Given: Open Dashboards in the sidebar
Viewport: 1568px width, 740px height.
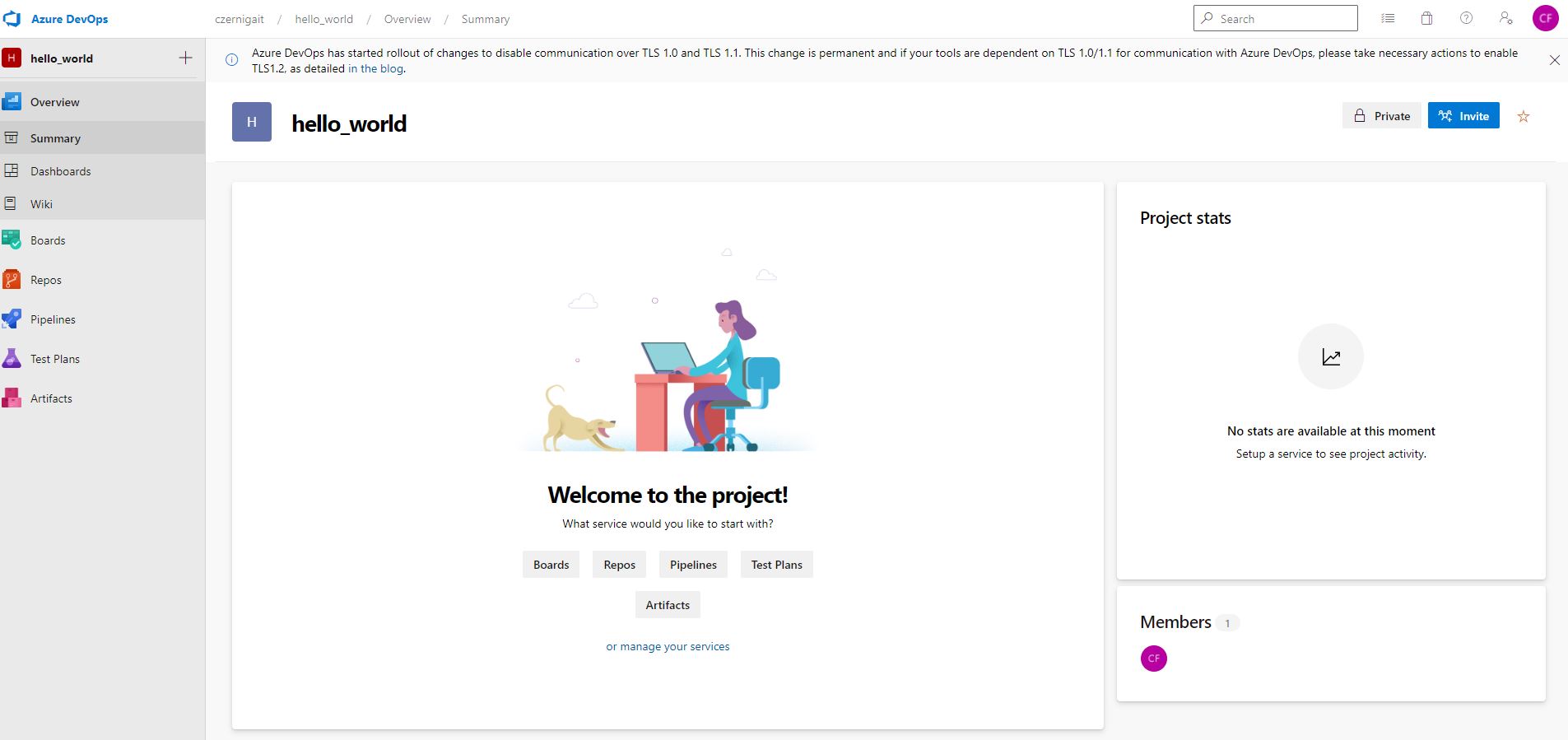Looking at the screenshot, I should pos(102,171).
